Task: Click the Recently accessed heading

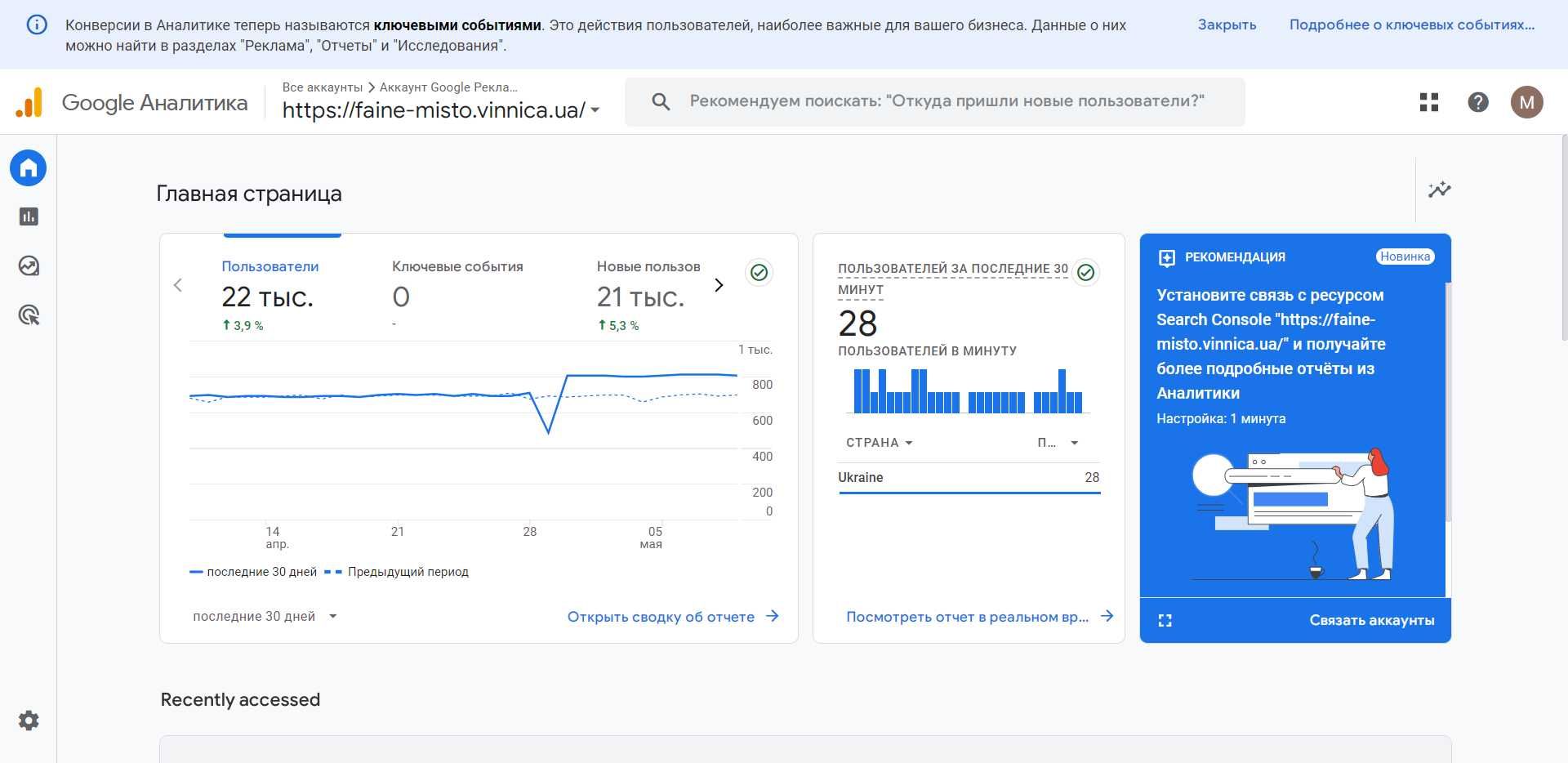Action: coord(240,699)
